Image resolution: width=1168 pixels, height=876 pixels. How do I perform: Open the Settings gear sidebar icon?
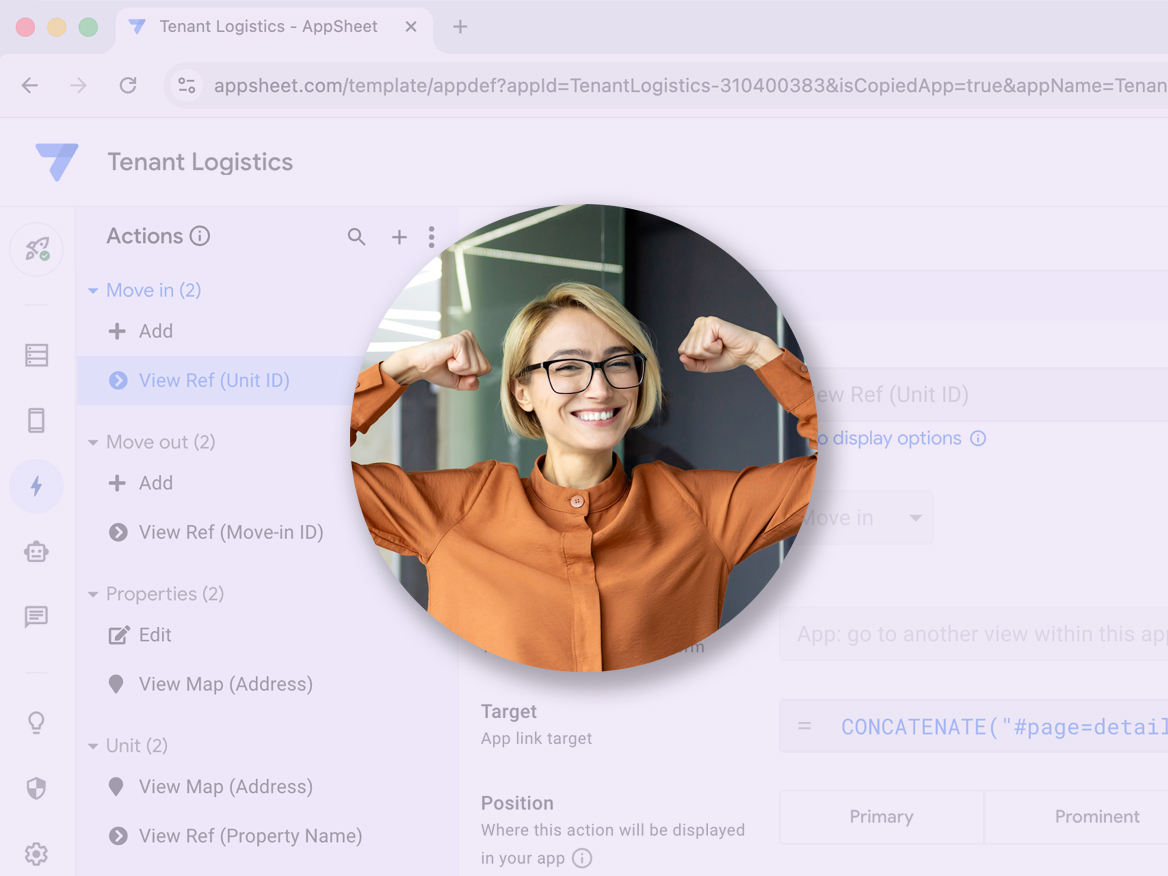pos(36,854)
